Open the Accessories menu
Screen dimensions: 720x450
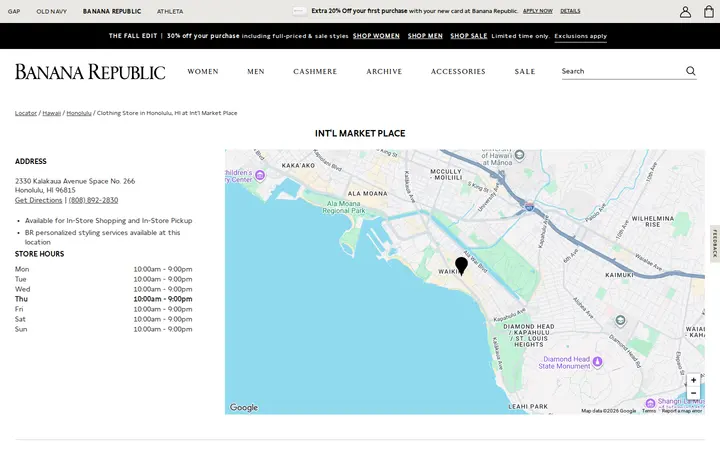458,71
